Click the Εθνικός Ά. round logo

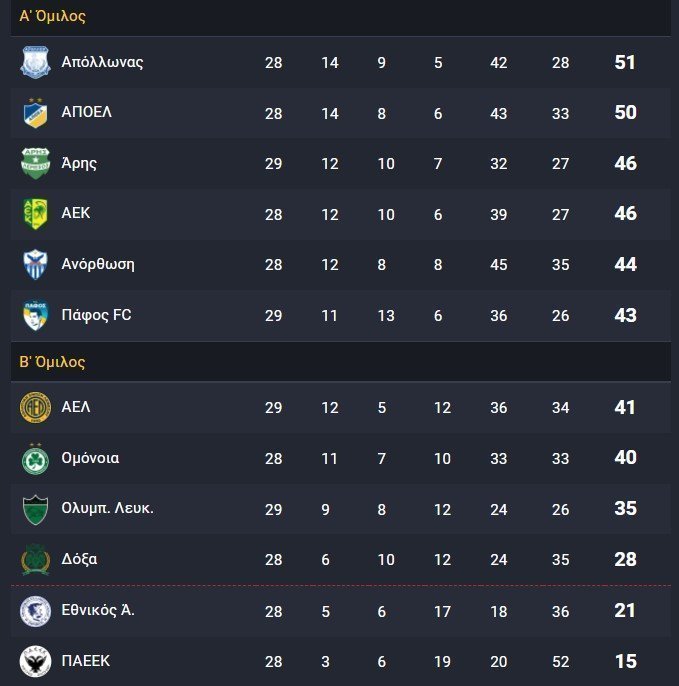[x=35, y=611]
